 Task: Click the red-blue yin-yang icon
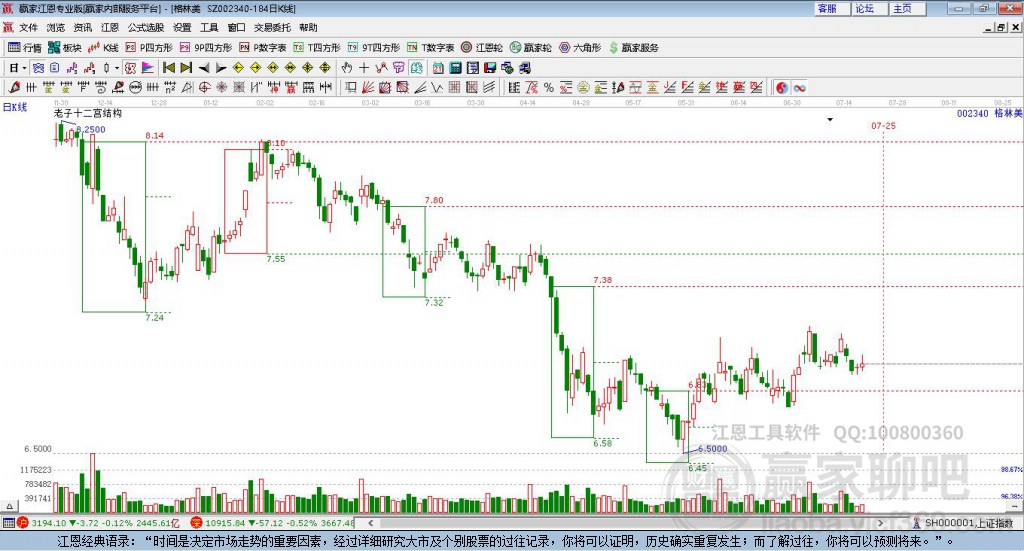782,87
